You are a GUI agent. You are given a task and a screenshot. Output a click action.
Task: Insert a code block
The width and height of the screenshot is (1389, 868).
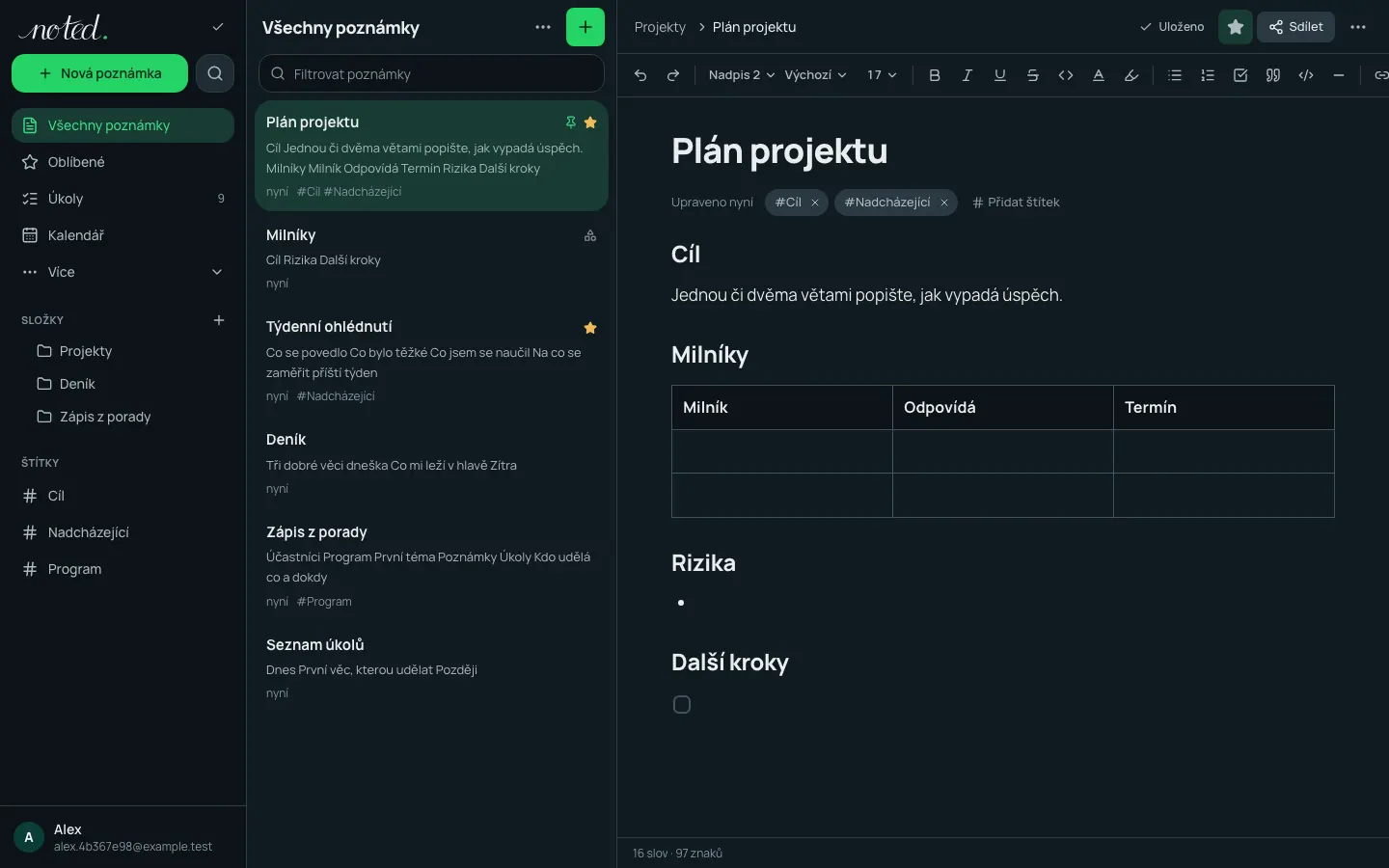[x=1306, y=75]
